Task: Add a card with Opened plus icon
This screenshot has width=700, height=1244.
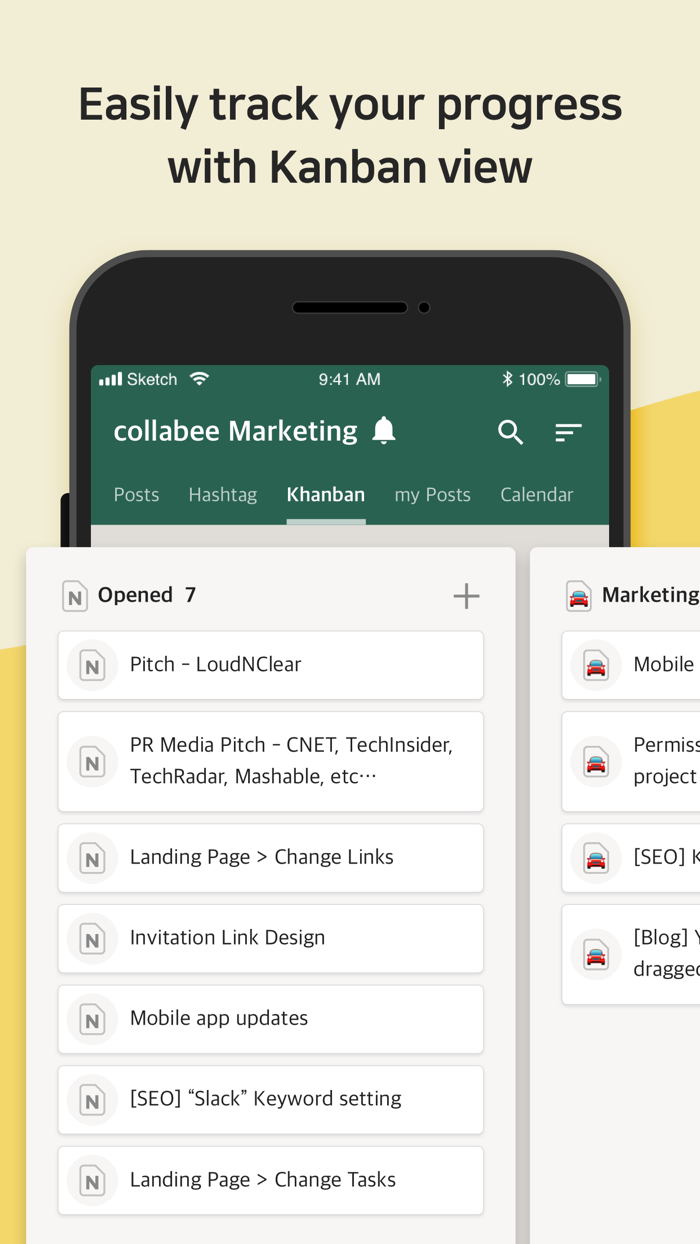Action: (466, 596)
